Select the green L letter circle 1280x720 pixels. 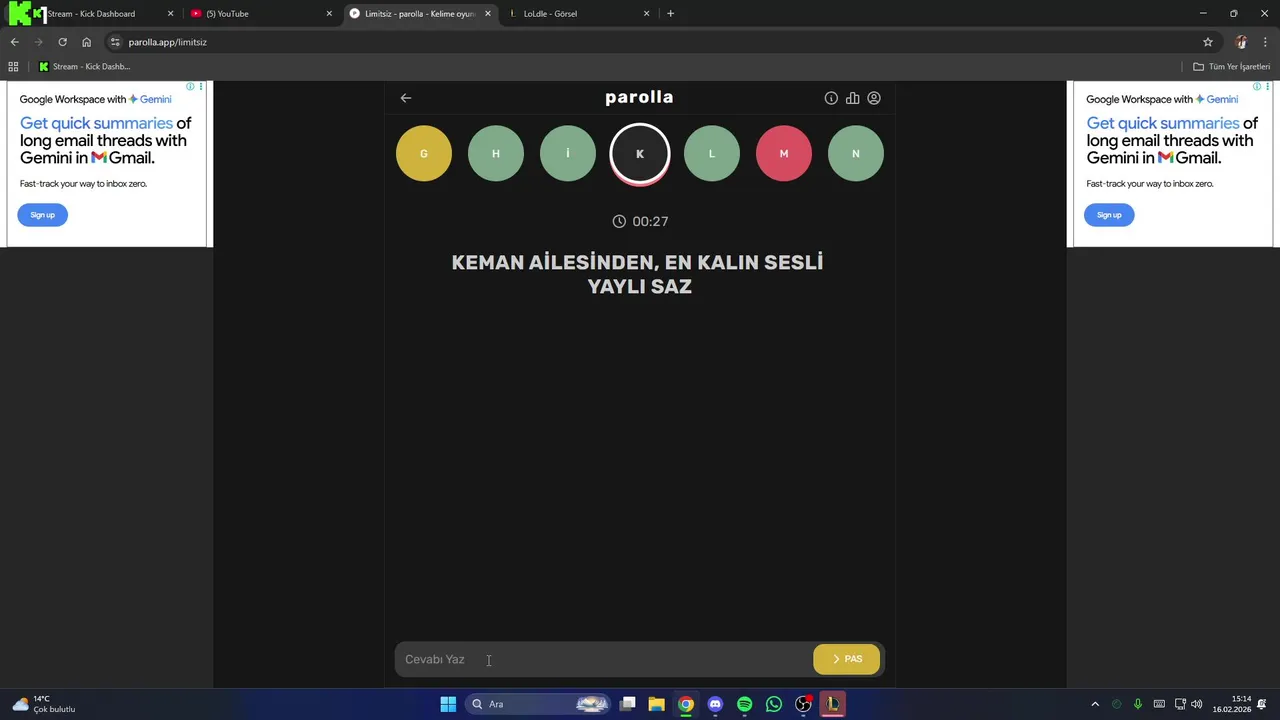pyautogui.click(x=712, y=153)
